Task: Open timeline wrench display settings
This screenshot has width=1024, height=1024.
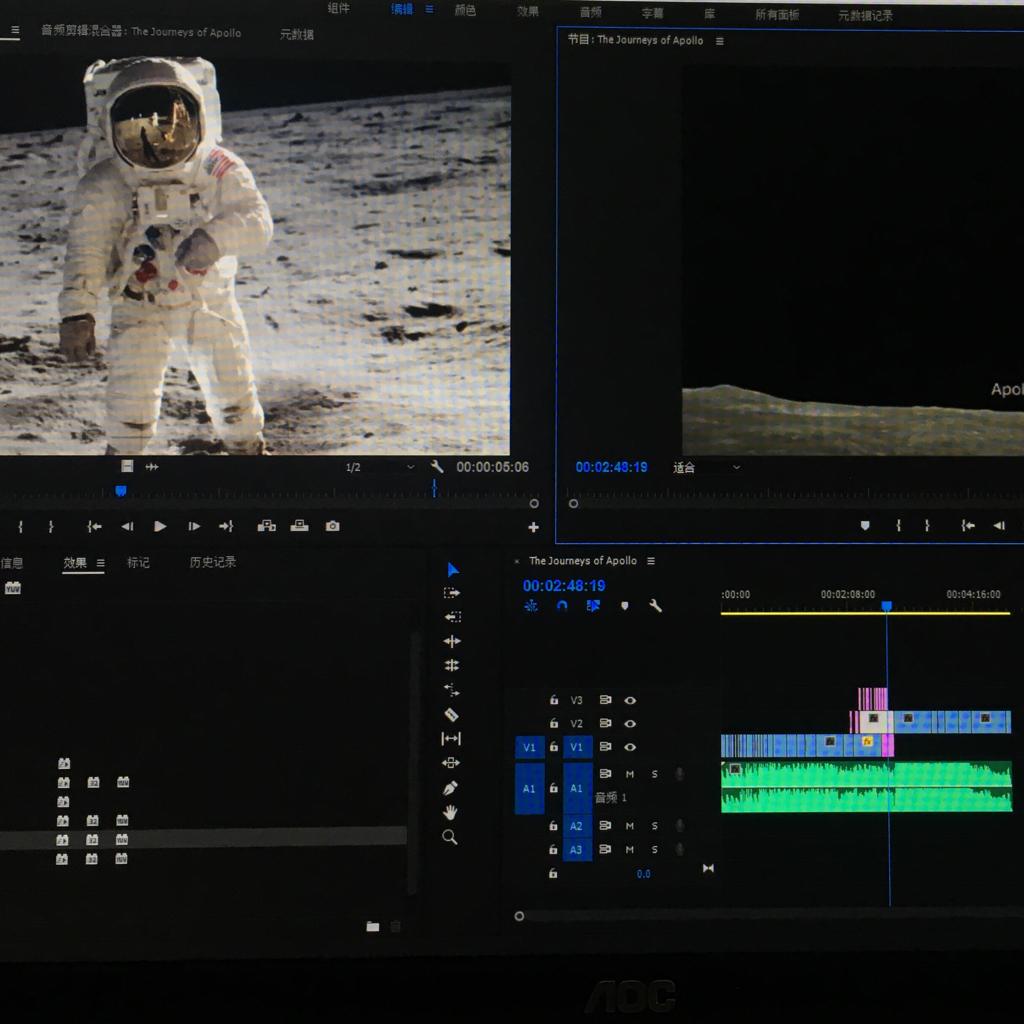Action: [655, 606]
